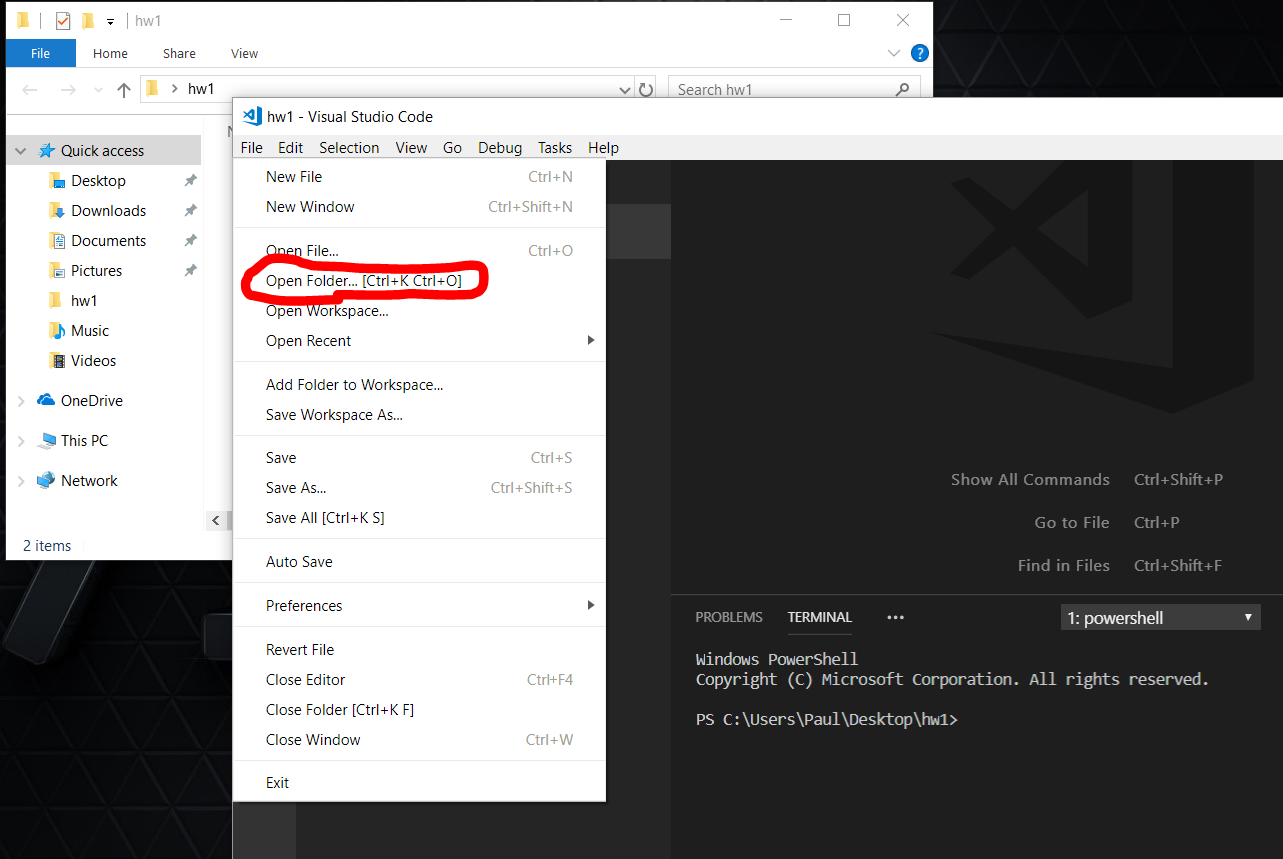
Task: Click the VS Code logo in title bar
Action: click(x=252, y=116)
